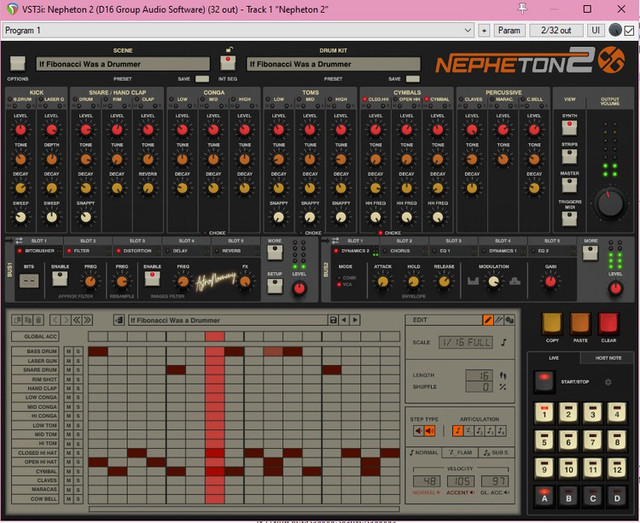Image resolution: width=640 pixels, height=523 pixels.
Task: Click the Output Volume knob
Action: pos(610,203)
